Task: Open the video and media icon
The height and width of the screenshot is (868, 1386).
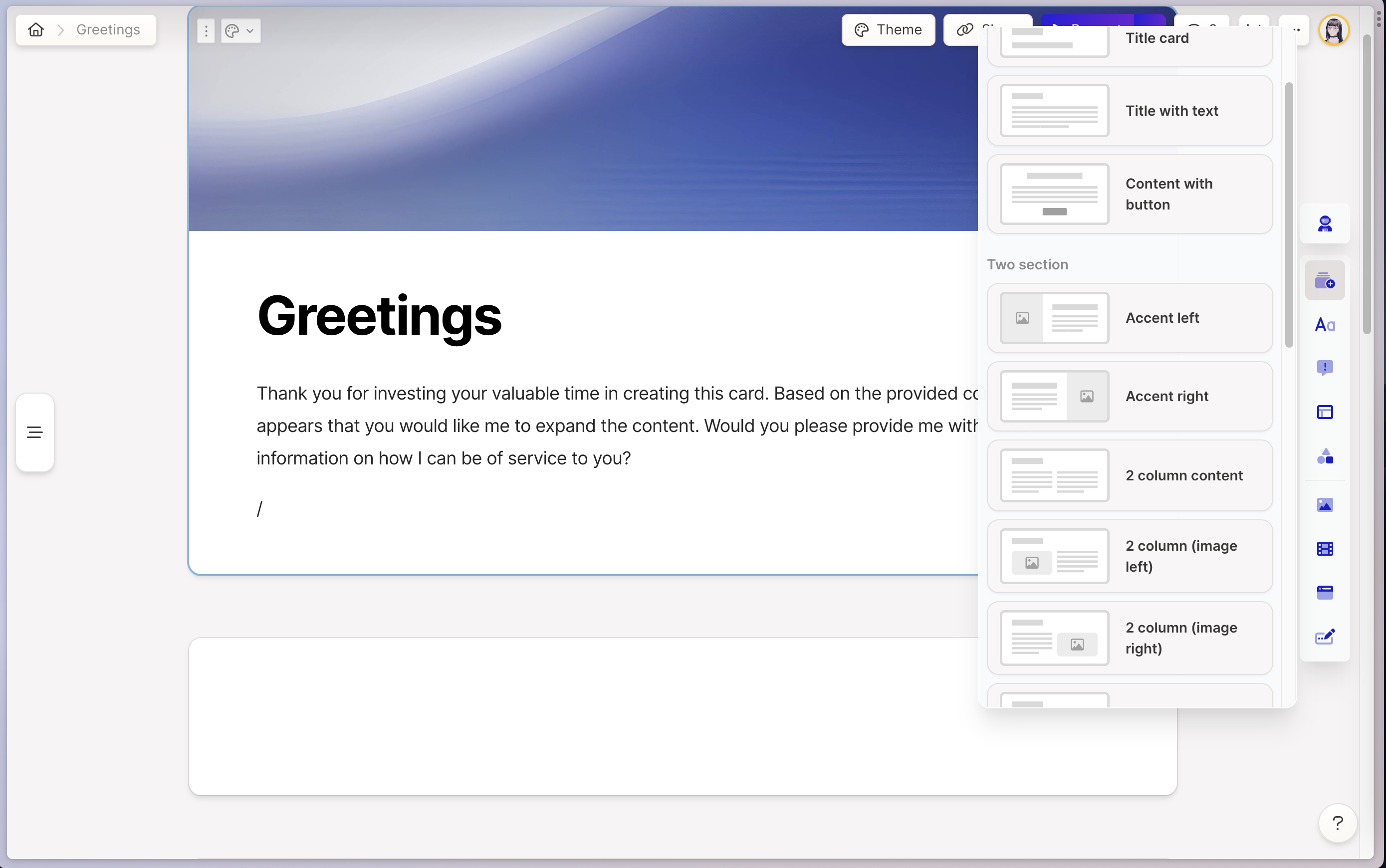Action: 1325,549
